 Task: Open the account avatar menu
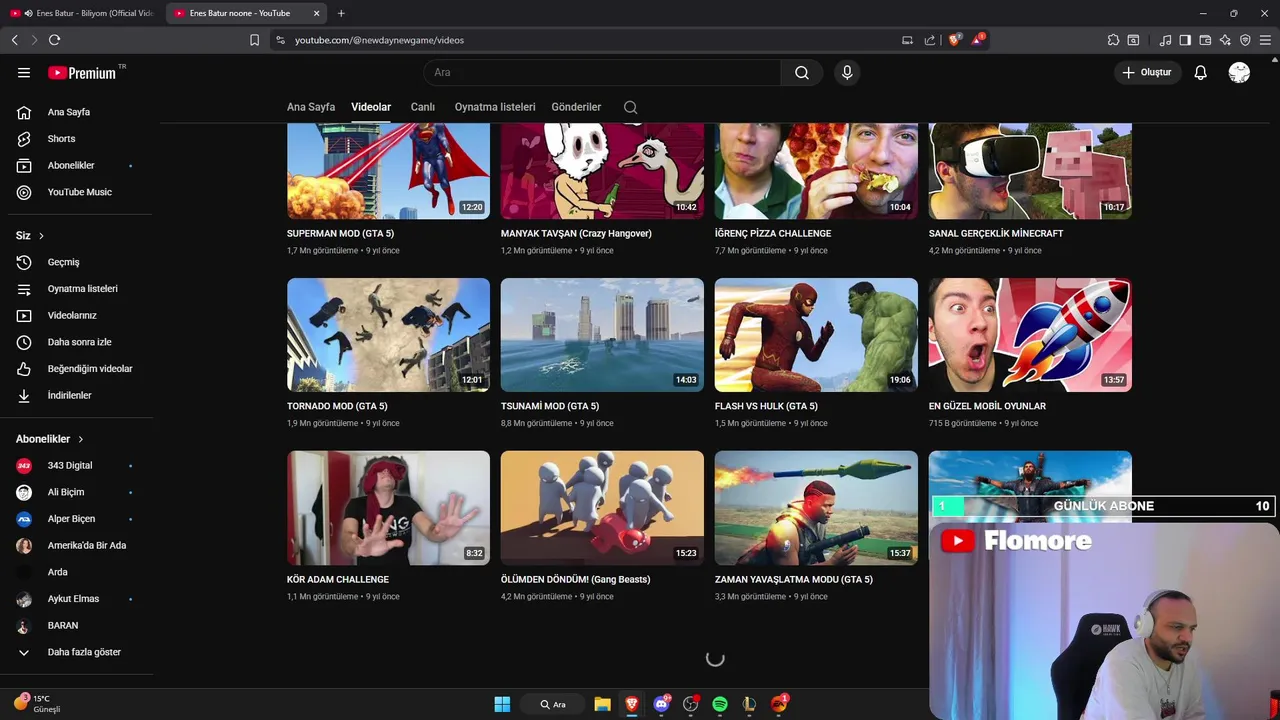pos(1239,73)
